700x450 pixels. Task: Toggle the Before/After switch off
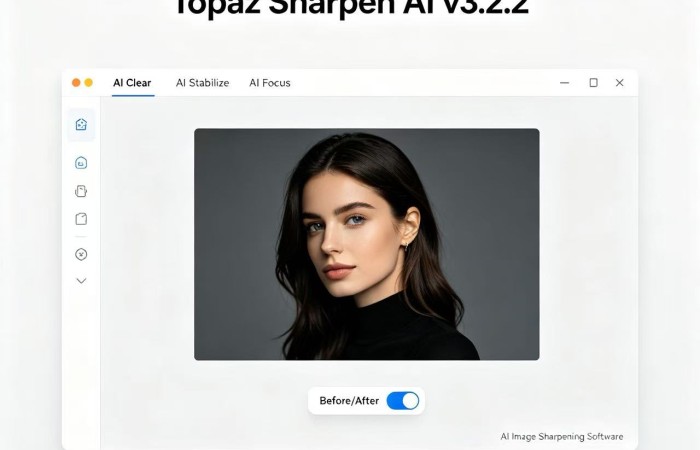point(403,401)
